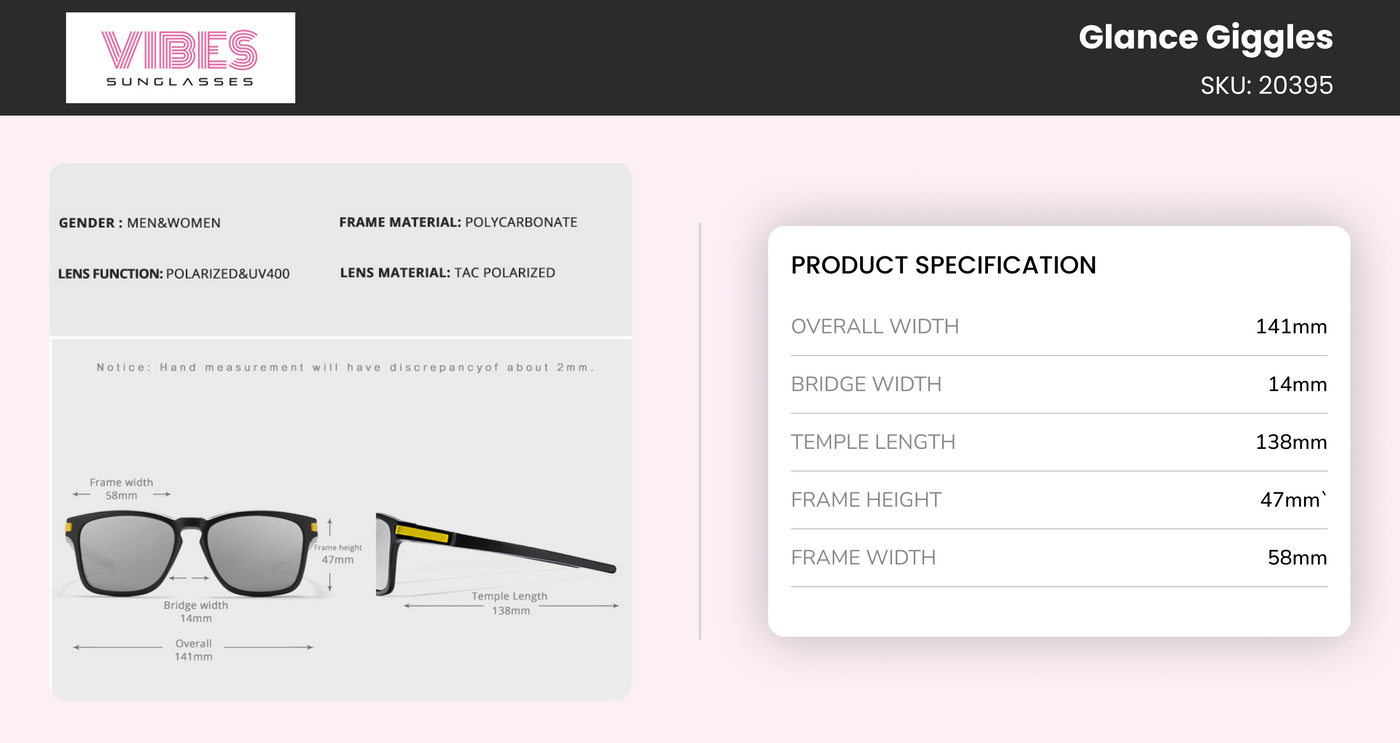Click the FRAME HEIGHT label in specification table
This screenshot has width=1400, height=743.
click(x=866, y=500)
